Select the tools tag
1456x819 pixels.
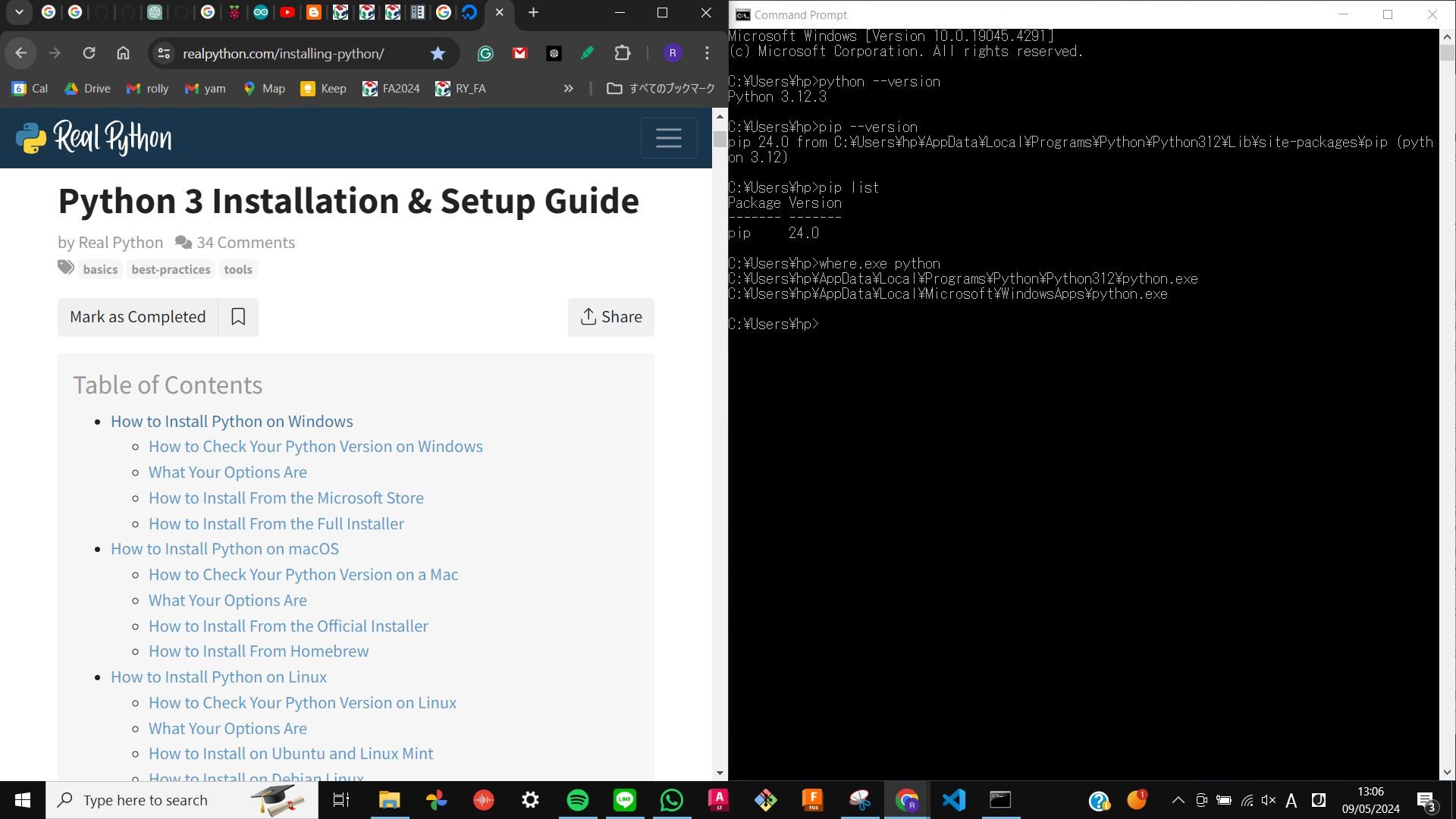point(238,269)
